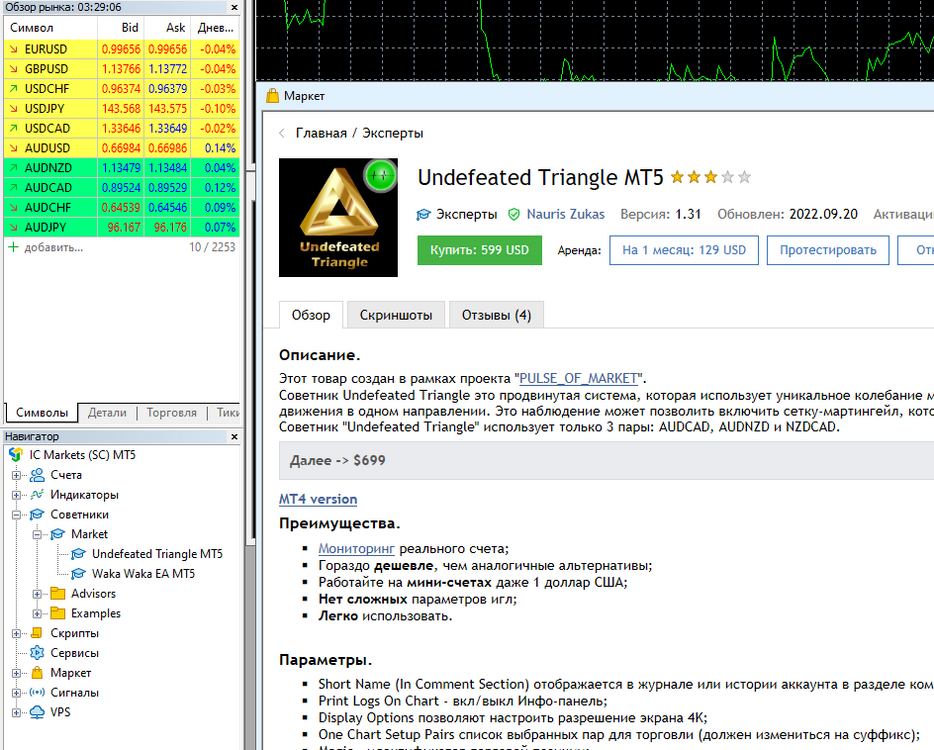Open the Обзор product tab

pos(311,315)
